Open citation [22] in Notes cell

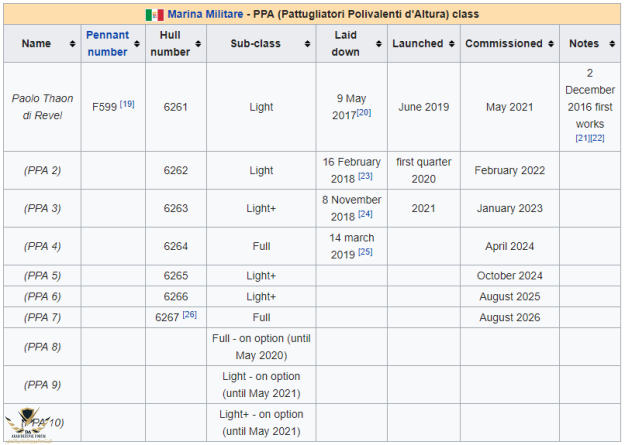click(x=597, y=138)
